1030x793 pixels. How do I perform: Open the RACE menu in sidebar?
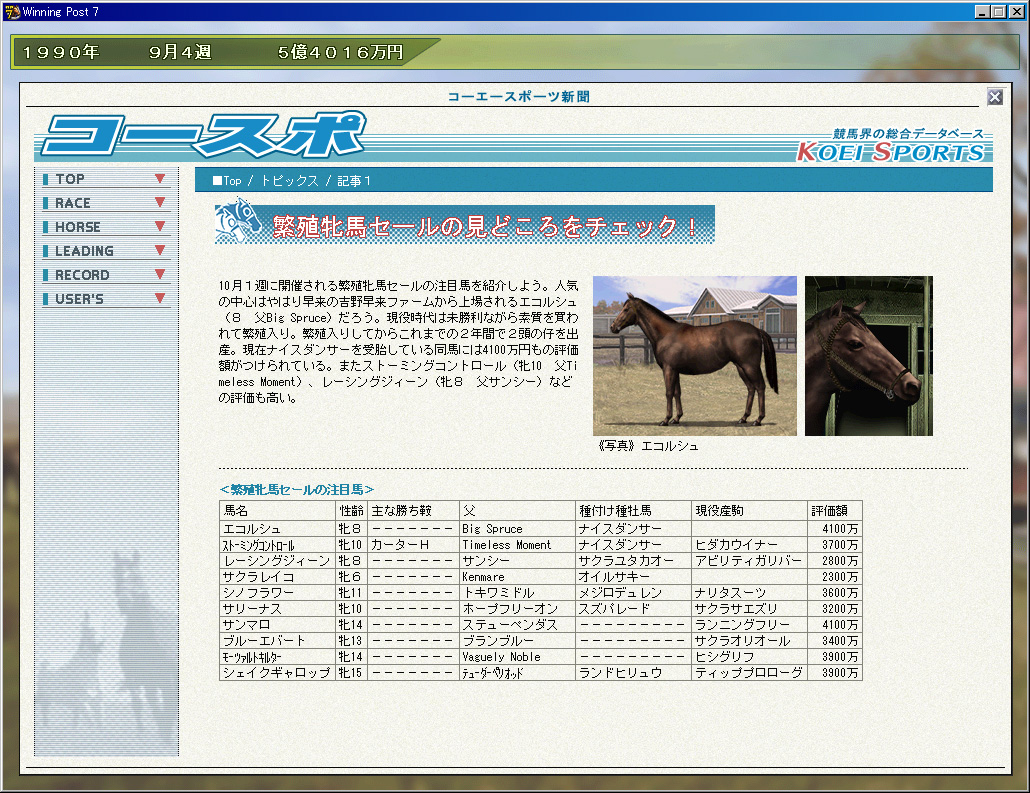pyautogui.click(x=104, y=203)
